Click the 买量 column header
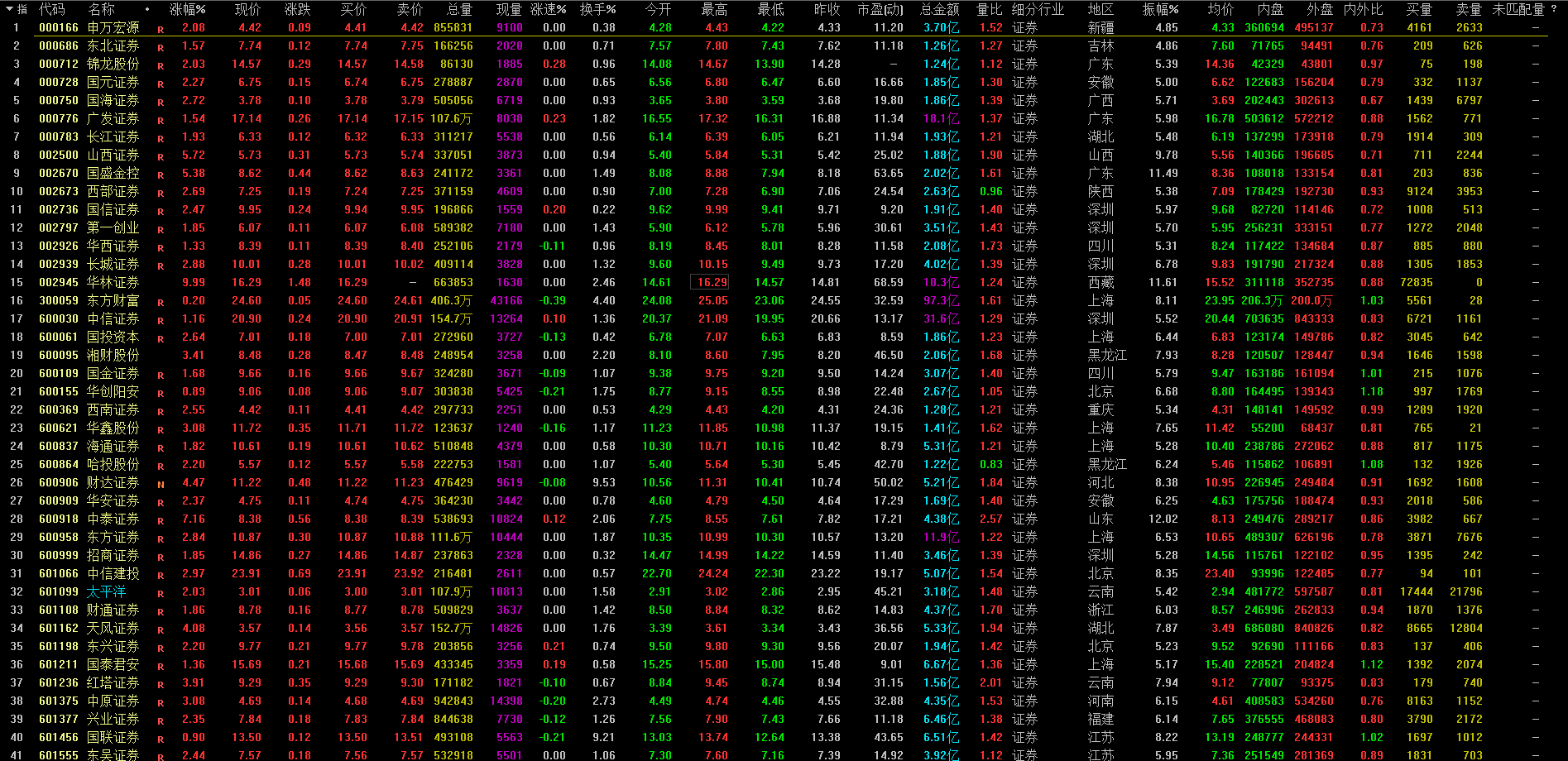Viewport: 1568px width, 761px height. [1419, 9]
